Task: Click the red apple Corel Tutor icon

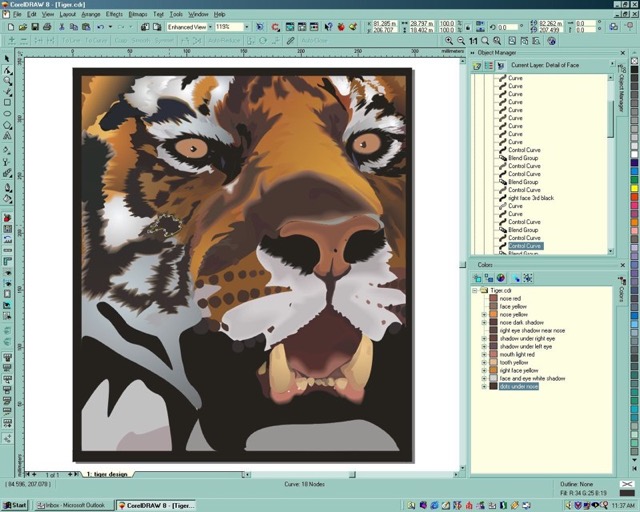Action: (x=341, y=27)
